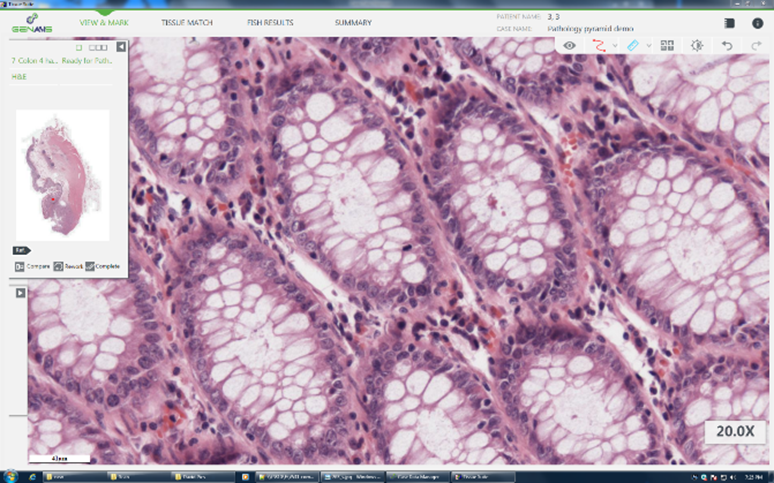Redo the last undone action
This screenshot has height=483, width=774.
point(755,45)
